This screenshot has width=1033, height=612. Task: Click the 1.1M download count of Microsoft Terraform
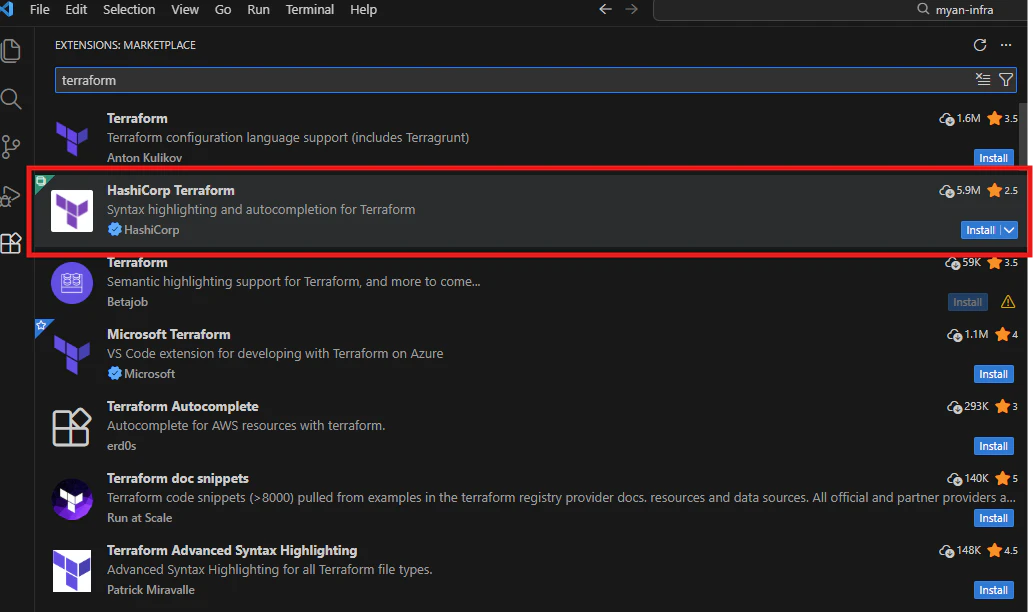pyautogui.click(x=968, y=335)
